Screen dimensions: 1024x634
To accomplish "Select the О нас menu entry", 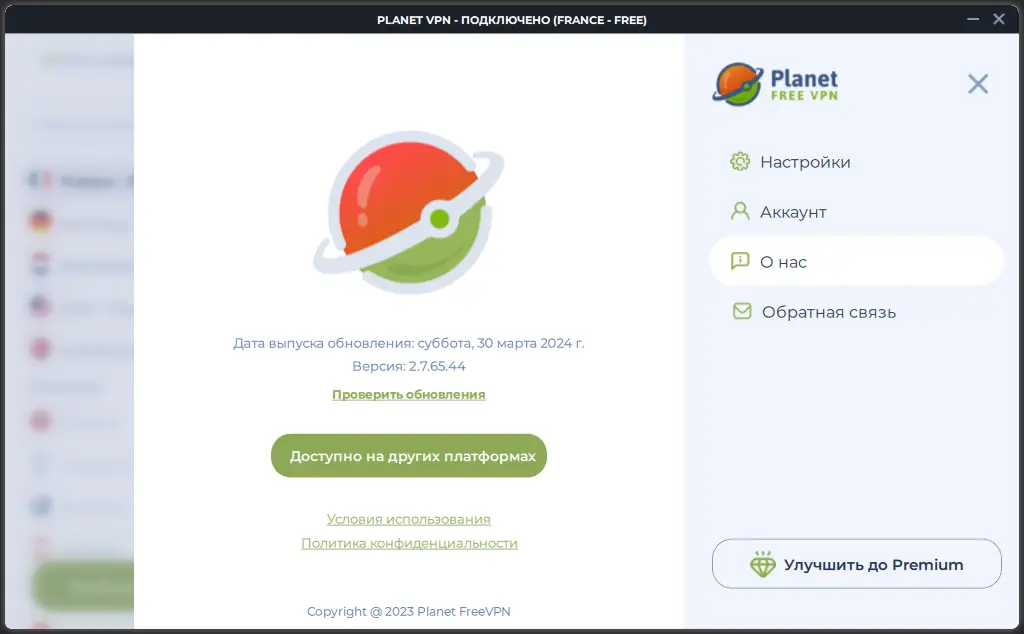I will tap(856, 261).
